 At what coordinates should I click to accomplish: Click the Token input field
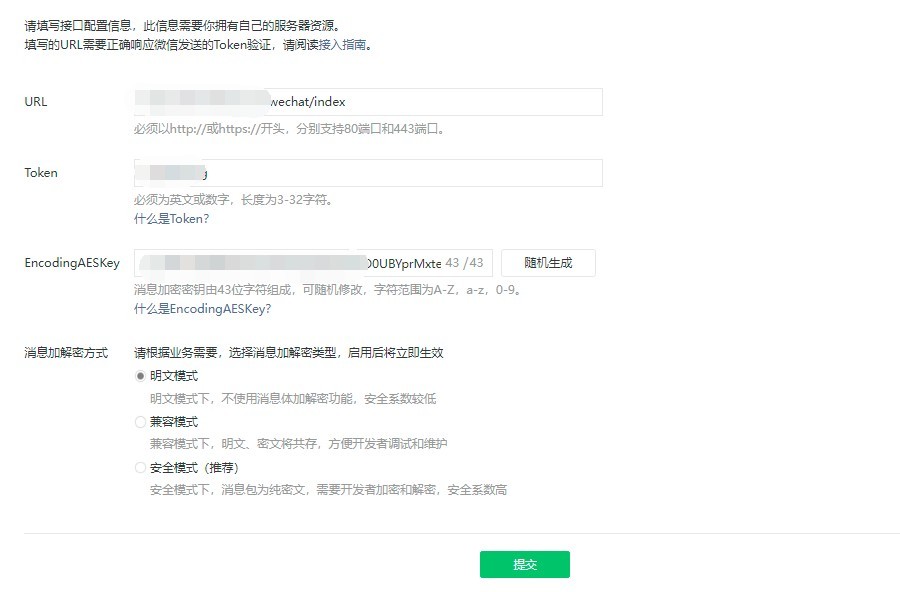(x=400, y=173)
